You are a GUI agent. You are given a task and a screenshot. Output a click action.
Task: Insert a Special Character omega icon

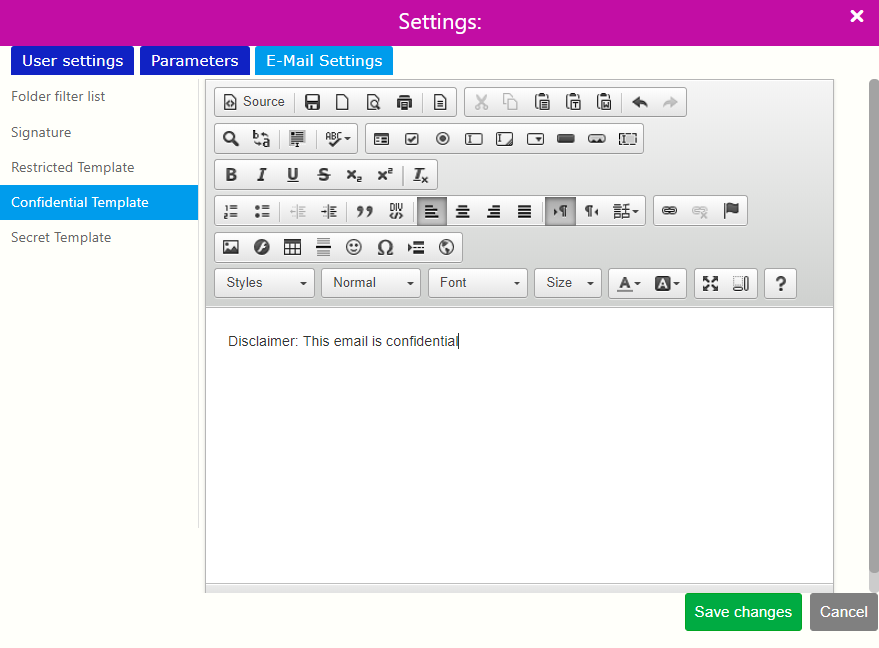(385, 247)
